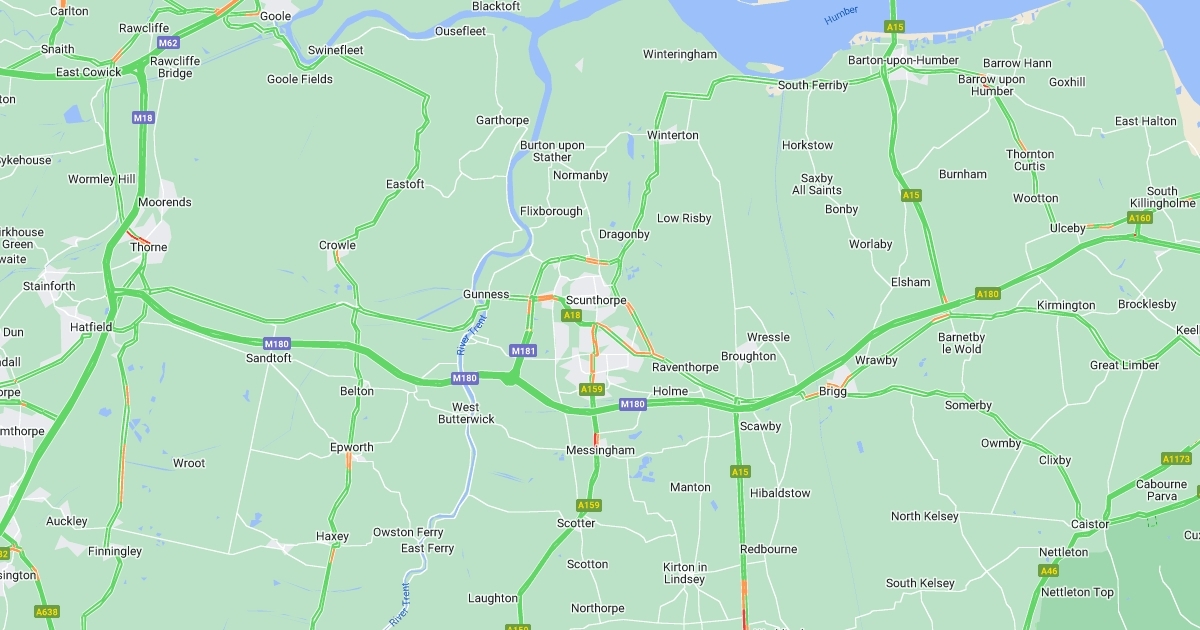Select the Kirton in Lindsey label

[685, 573]
